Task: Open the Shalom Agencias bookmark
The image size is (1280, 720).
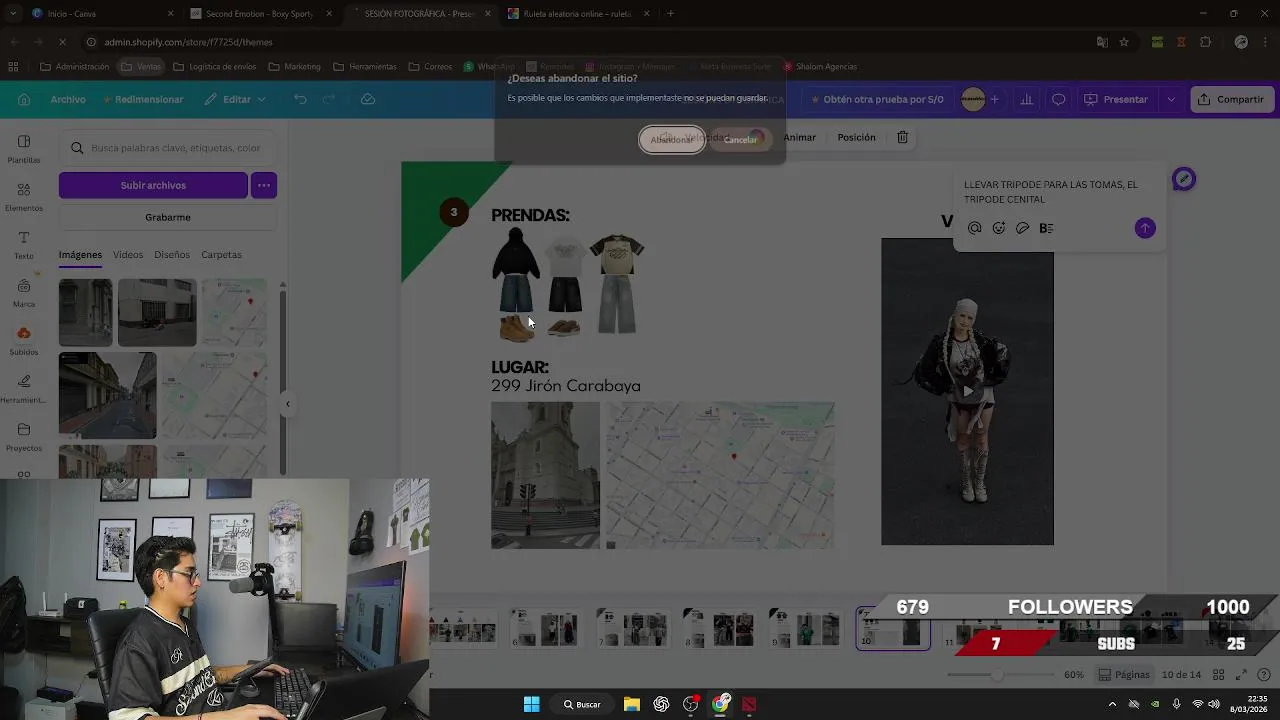Action: [819, 67]
